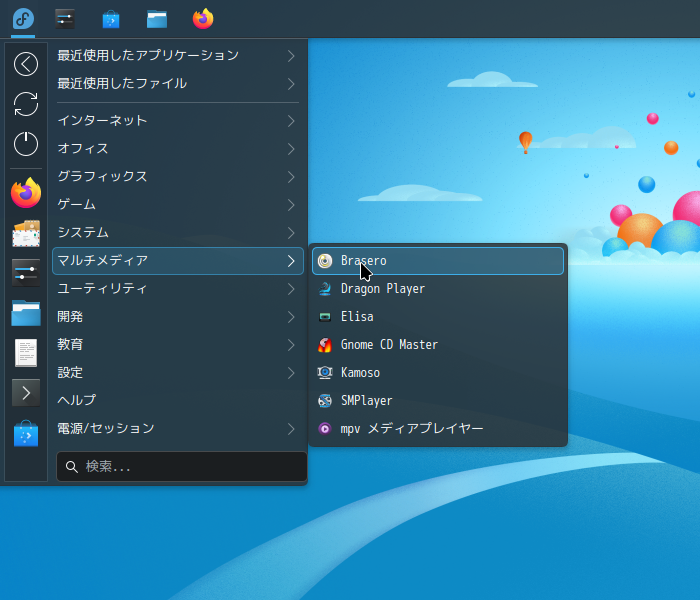Viewport: 700px width, 600px height.
Task: Open the 開発 category
Action: pos(178,317)
